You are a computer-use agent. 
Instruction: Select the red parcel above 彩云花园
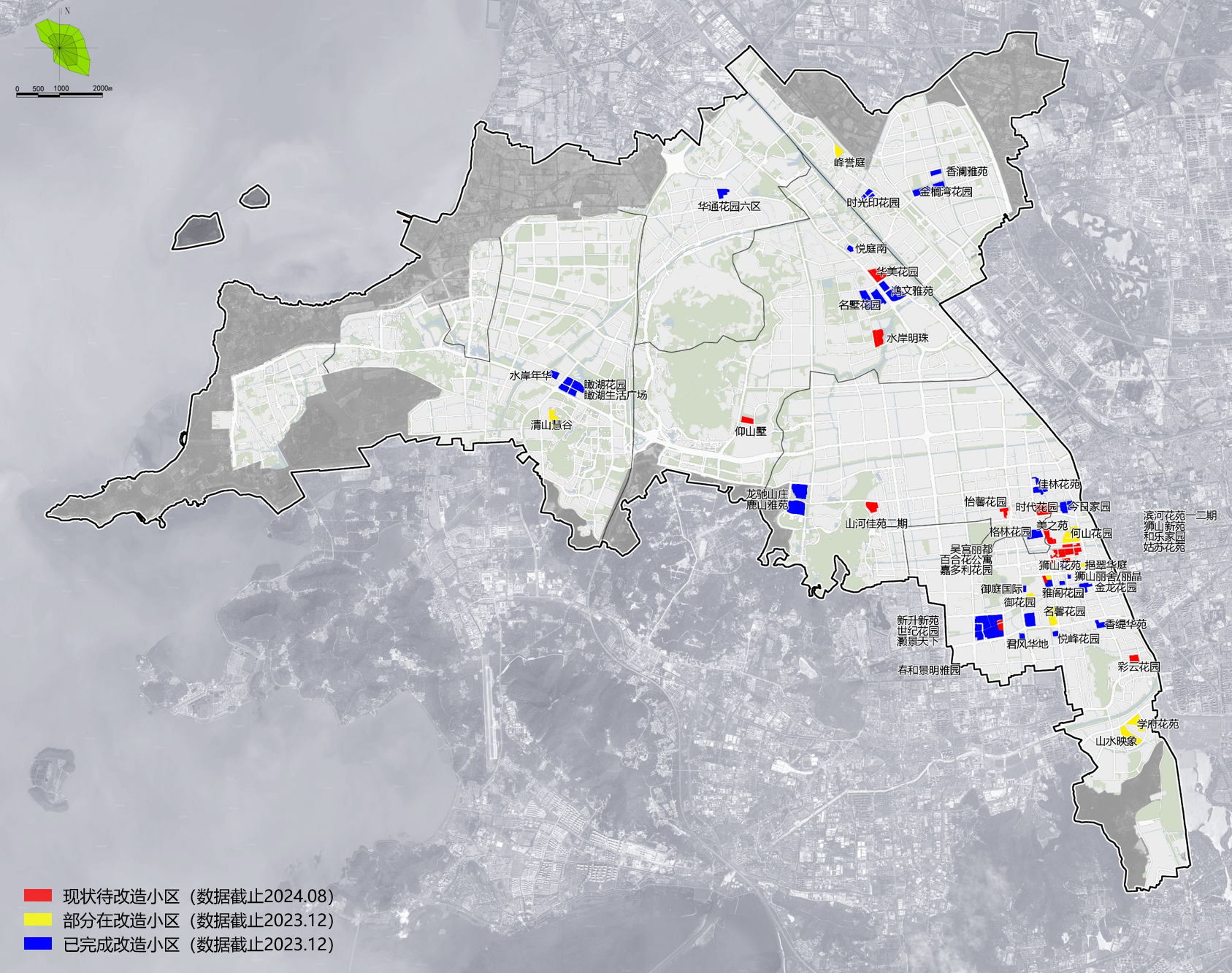1133,658
